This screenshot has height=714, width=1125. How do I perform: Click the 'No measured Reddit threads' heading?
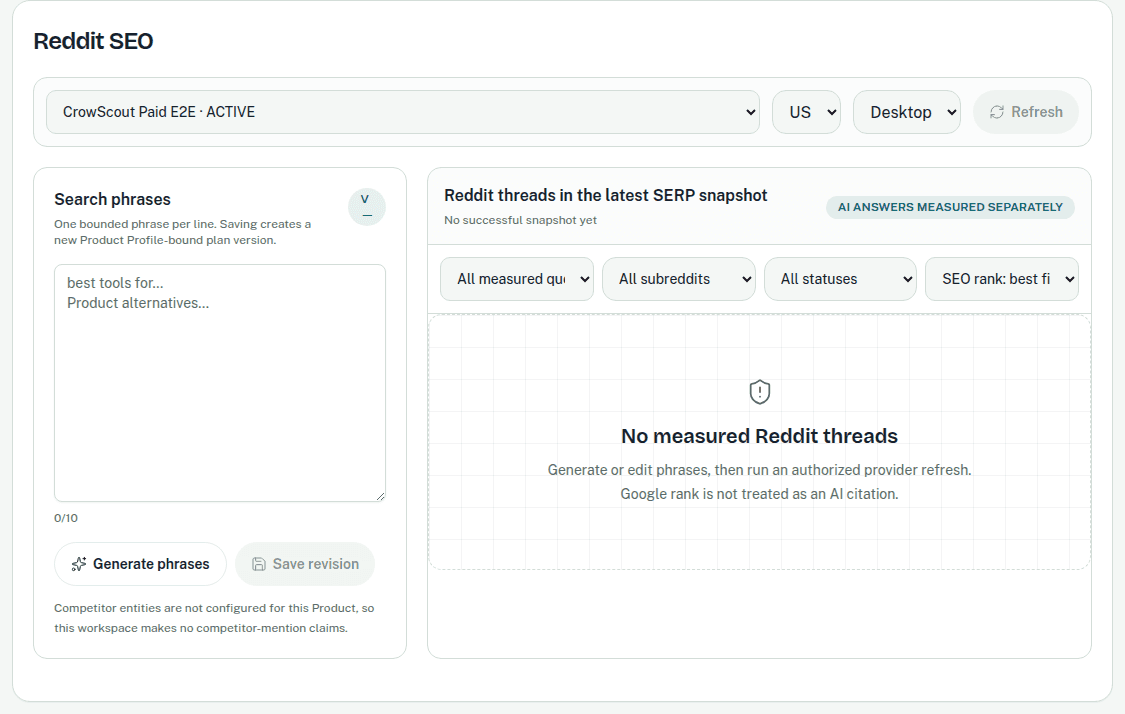[759, 436]
